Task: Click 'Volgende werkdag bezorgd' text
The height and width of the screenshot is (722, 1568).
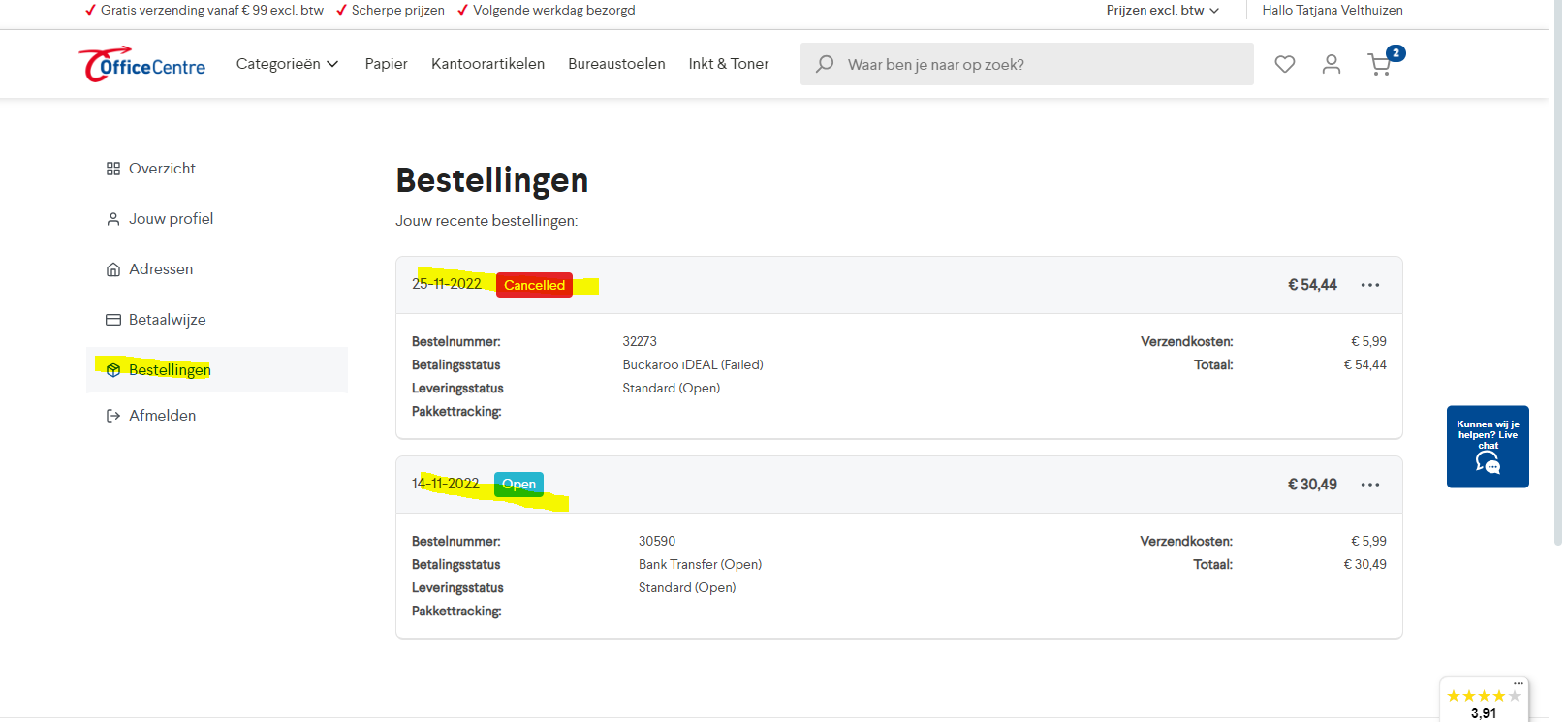Action: coord(554,10)
